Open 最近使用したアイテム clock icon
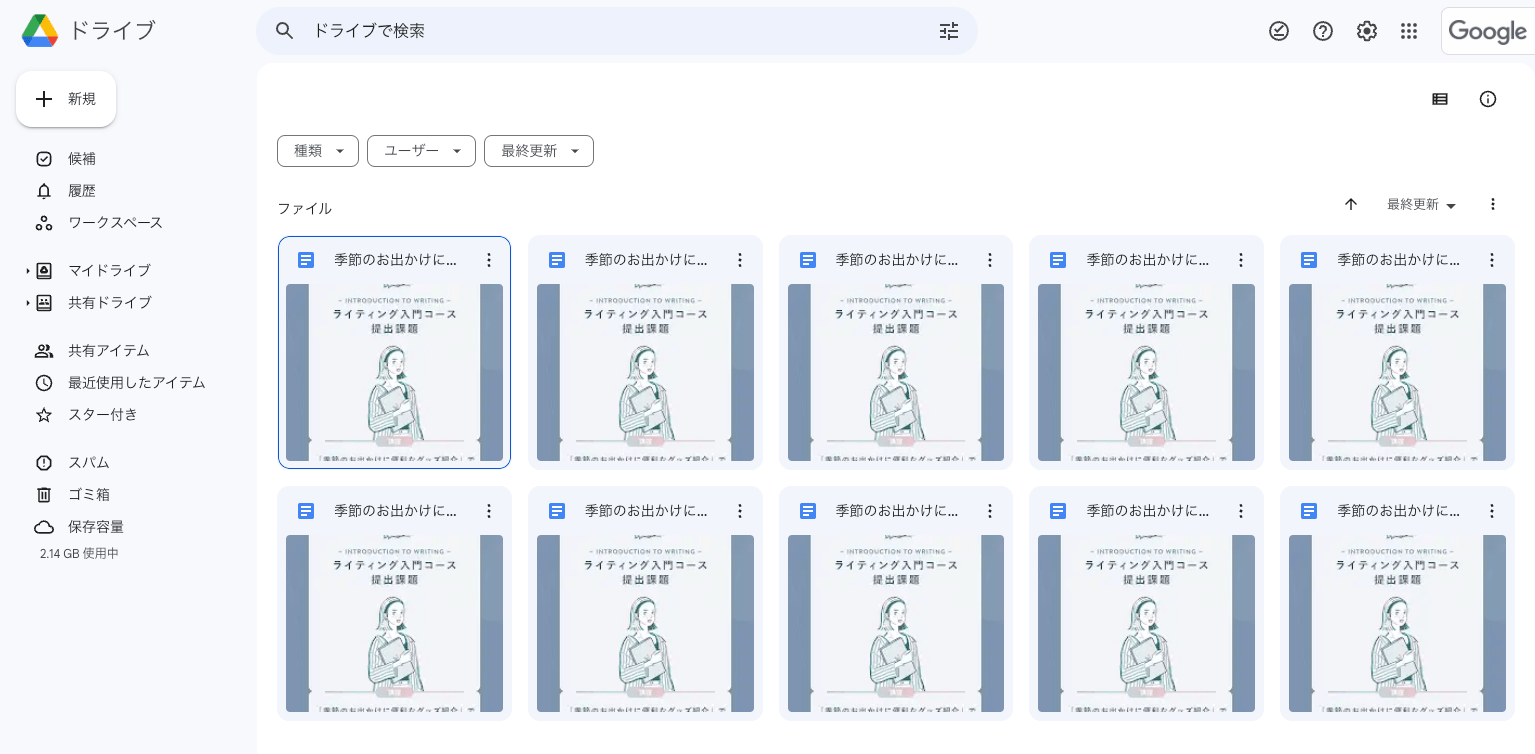 coord(44,383)
